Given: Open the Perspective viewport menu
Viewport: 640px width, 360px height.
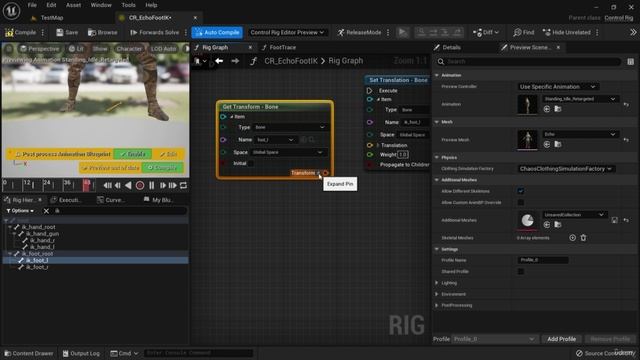Looking at the screenshot, I should coord(40,49).
